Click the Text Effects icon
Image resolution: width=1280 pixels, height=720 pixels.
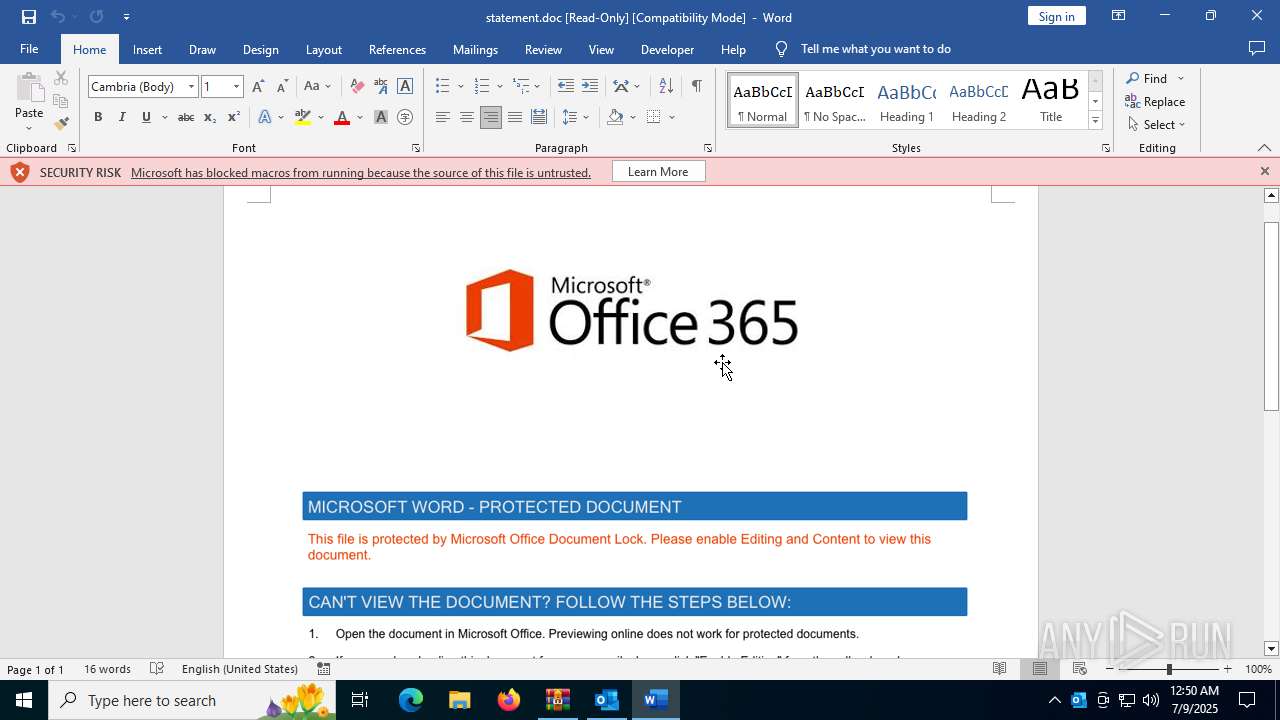point(265,117)
